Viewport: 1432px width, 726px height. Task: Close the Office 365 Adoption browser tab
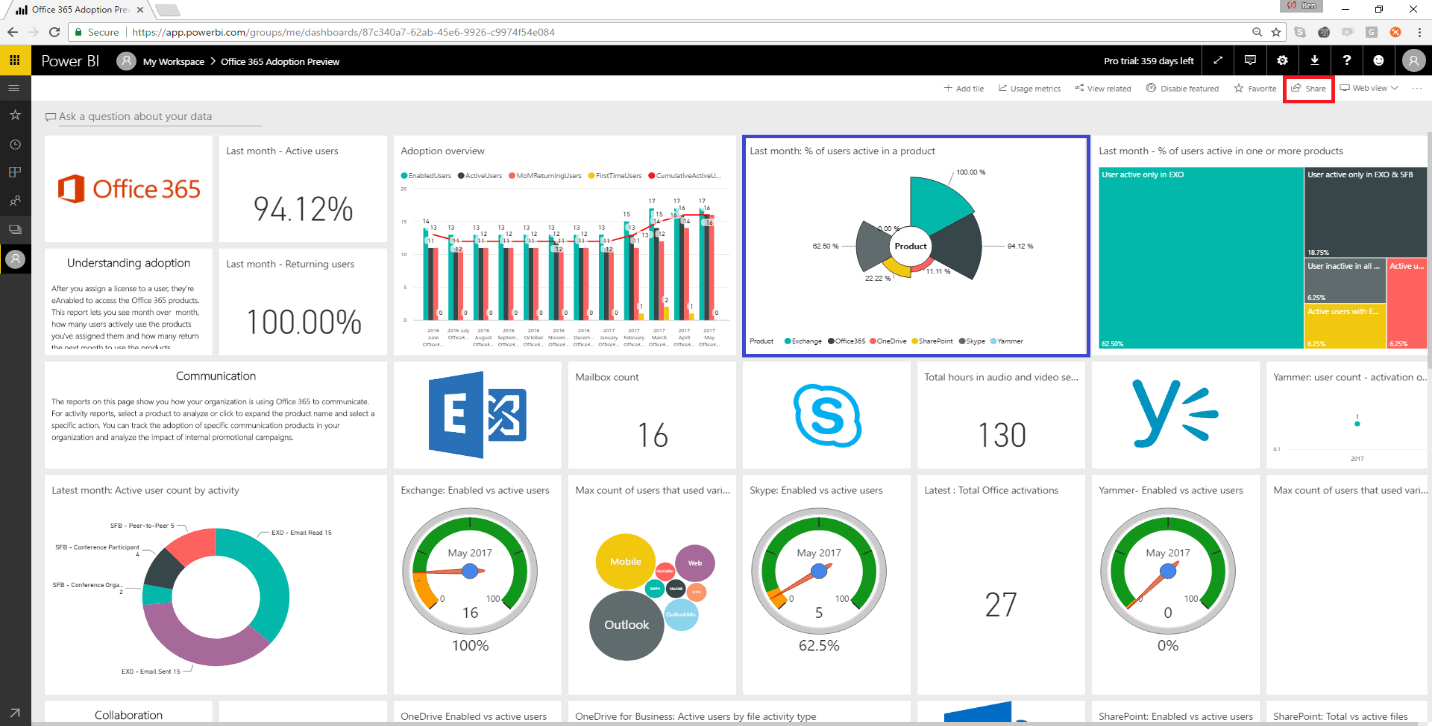139,9
